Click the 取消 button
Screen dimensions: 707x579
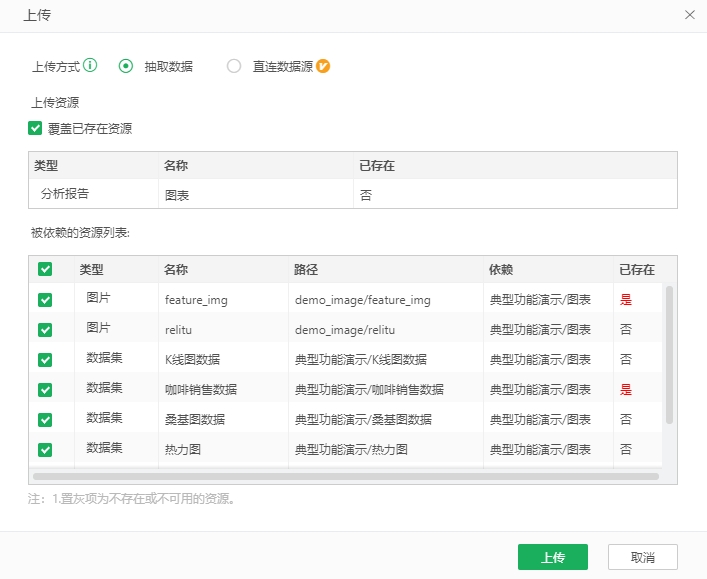click(x=643, y=557)
